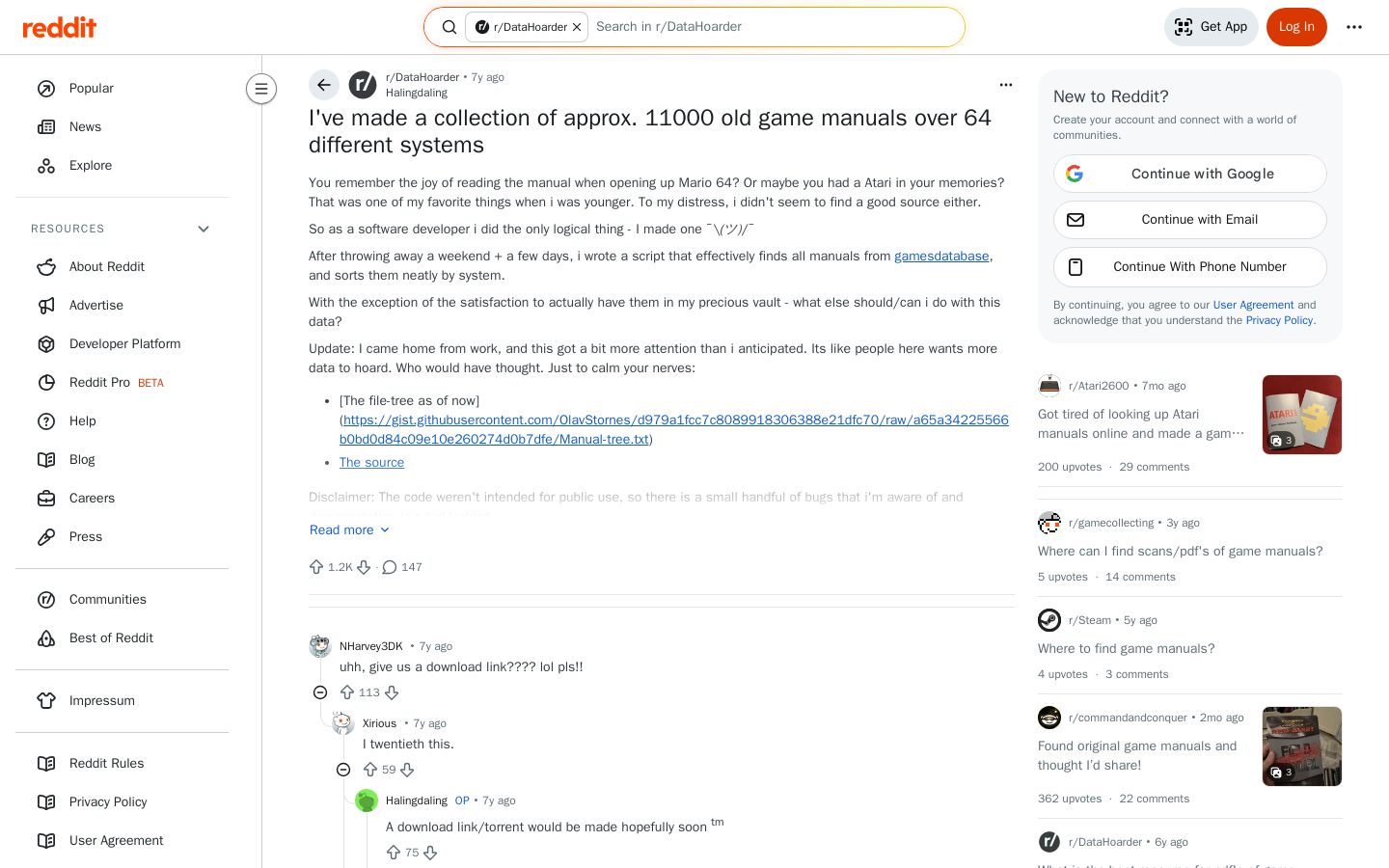
Task: Open the post's 147 comments icon
Action: (x=390, y=567)
